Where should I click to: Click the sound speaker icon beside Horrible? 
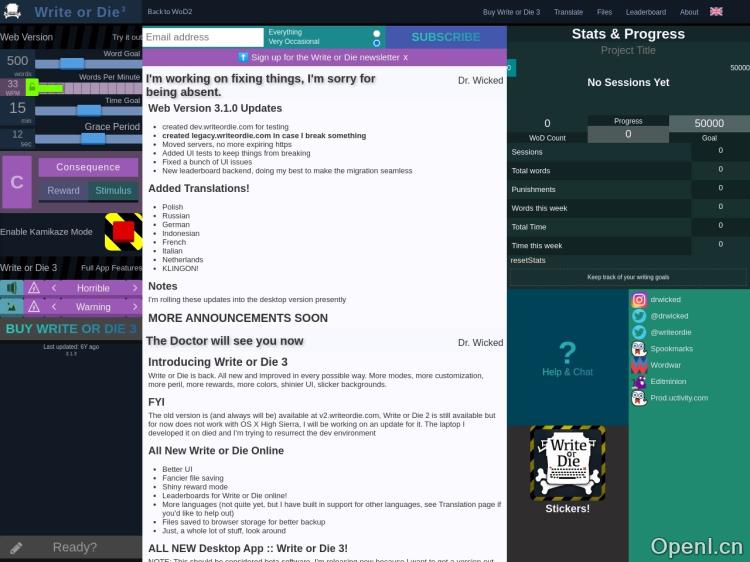pos(11,288)
